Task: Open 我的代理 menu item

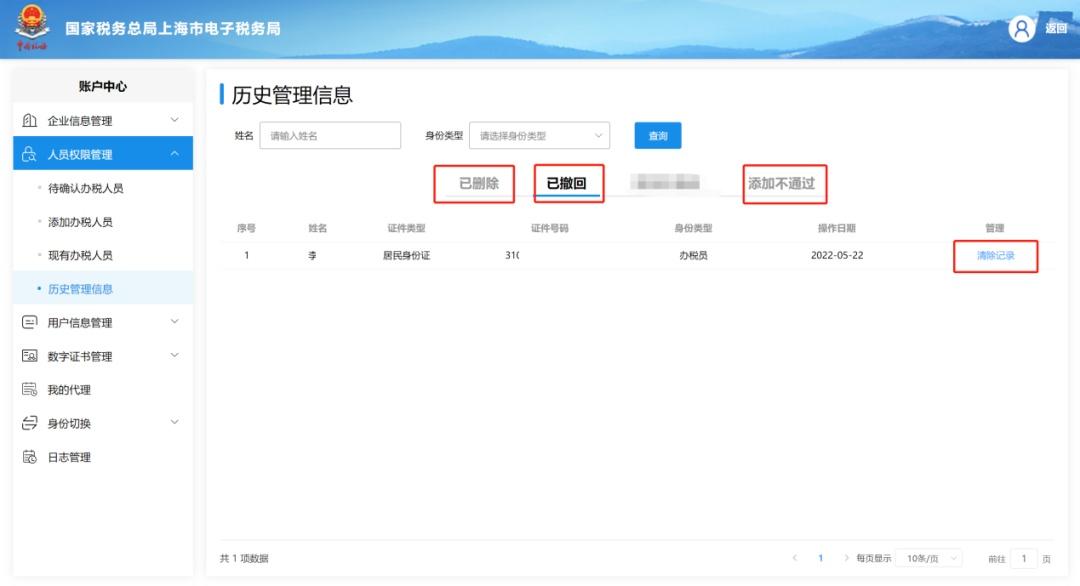Action: point(103,390)
